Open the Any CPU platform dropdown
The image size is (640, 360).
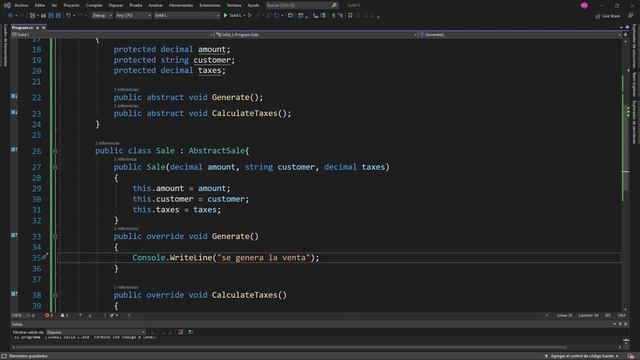click(133, 16)
